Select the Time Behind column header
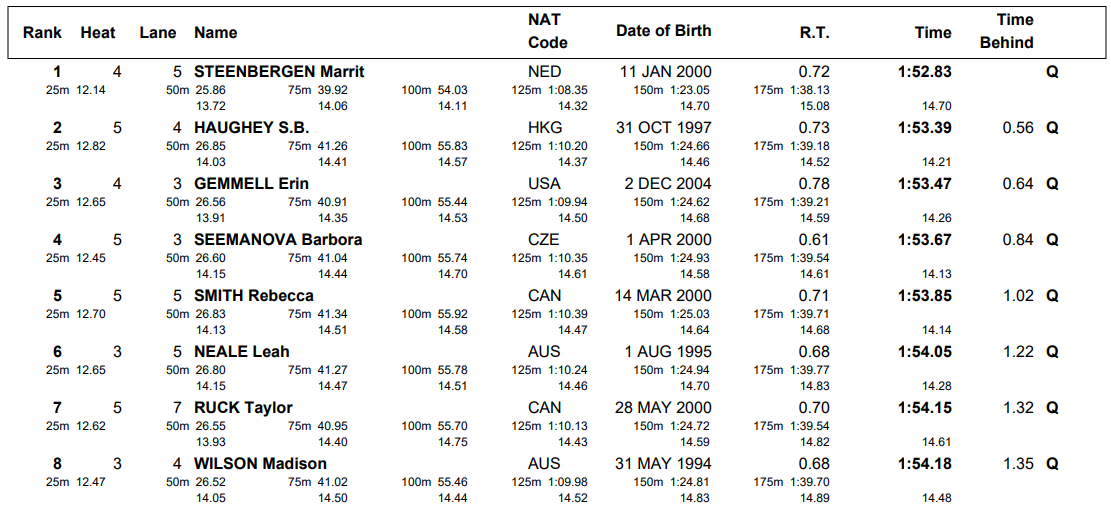This screenshot has height=512, width=1111. (1013, 31)
